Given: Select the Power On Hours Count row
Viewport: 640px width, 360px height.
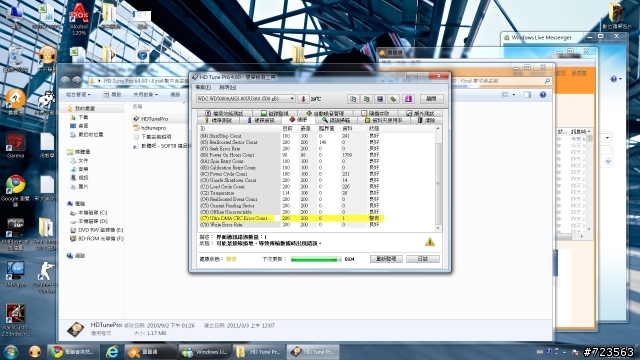Looking at the screenshot, I should point(291,155).
